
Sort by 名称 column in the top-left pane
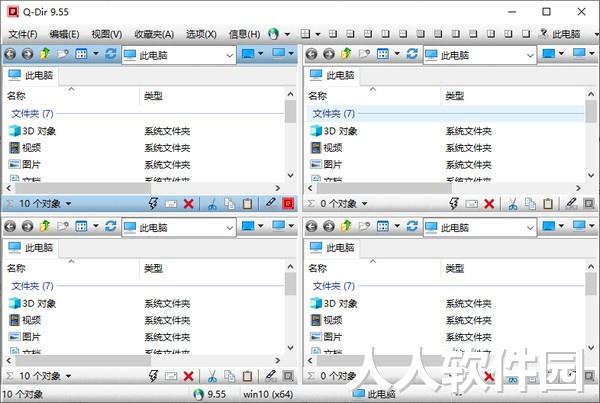[71, 96]
